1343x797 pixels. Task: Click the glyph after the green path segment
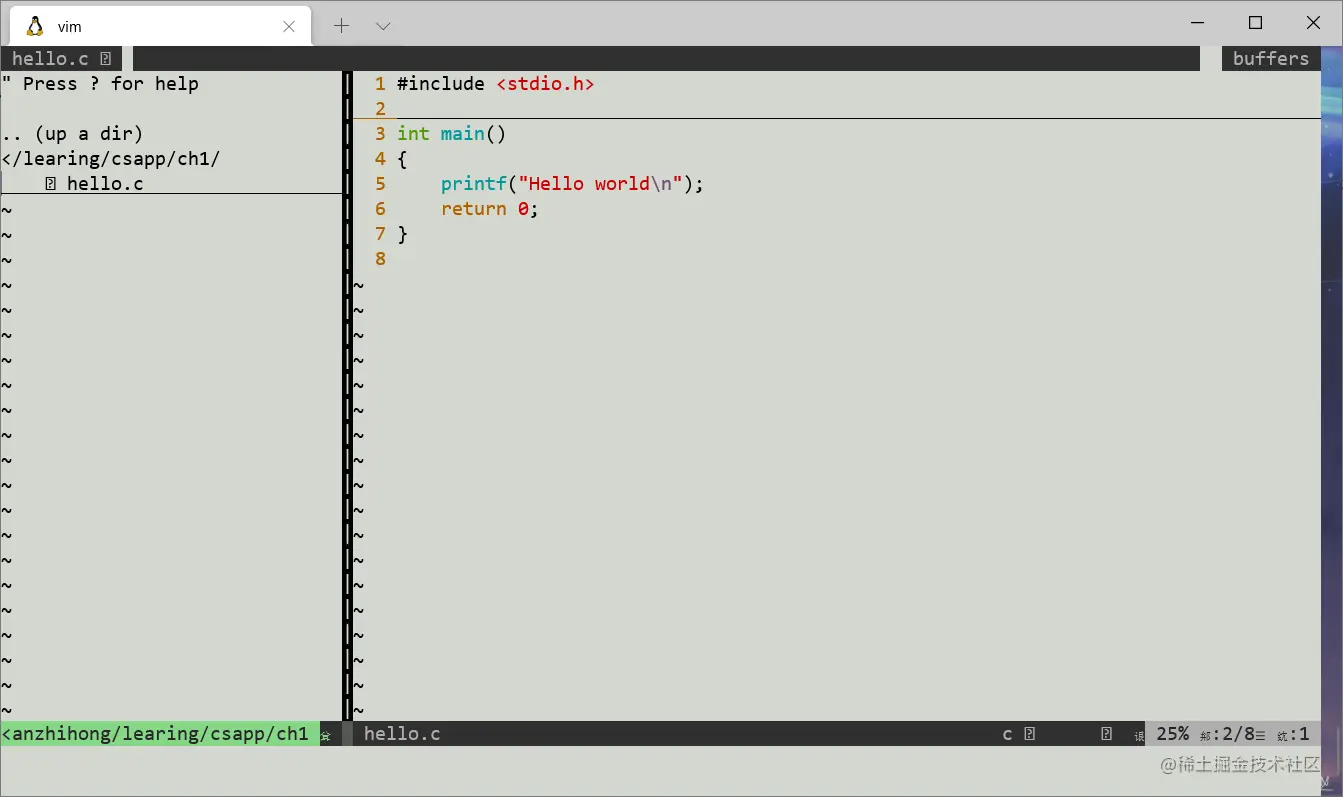325,736
